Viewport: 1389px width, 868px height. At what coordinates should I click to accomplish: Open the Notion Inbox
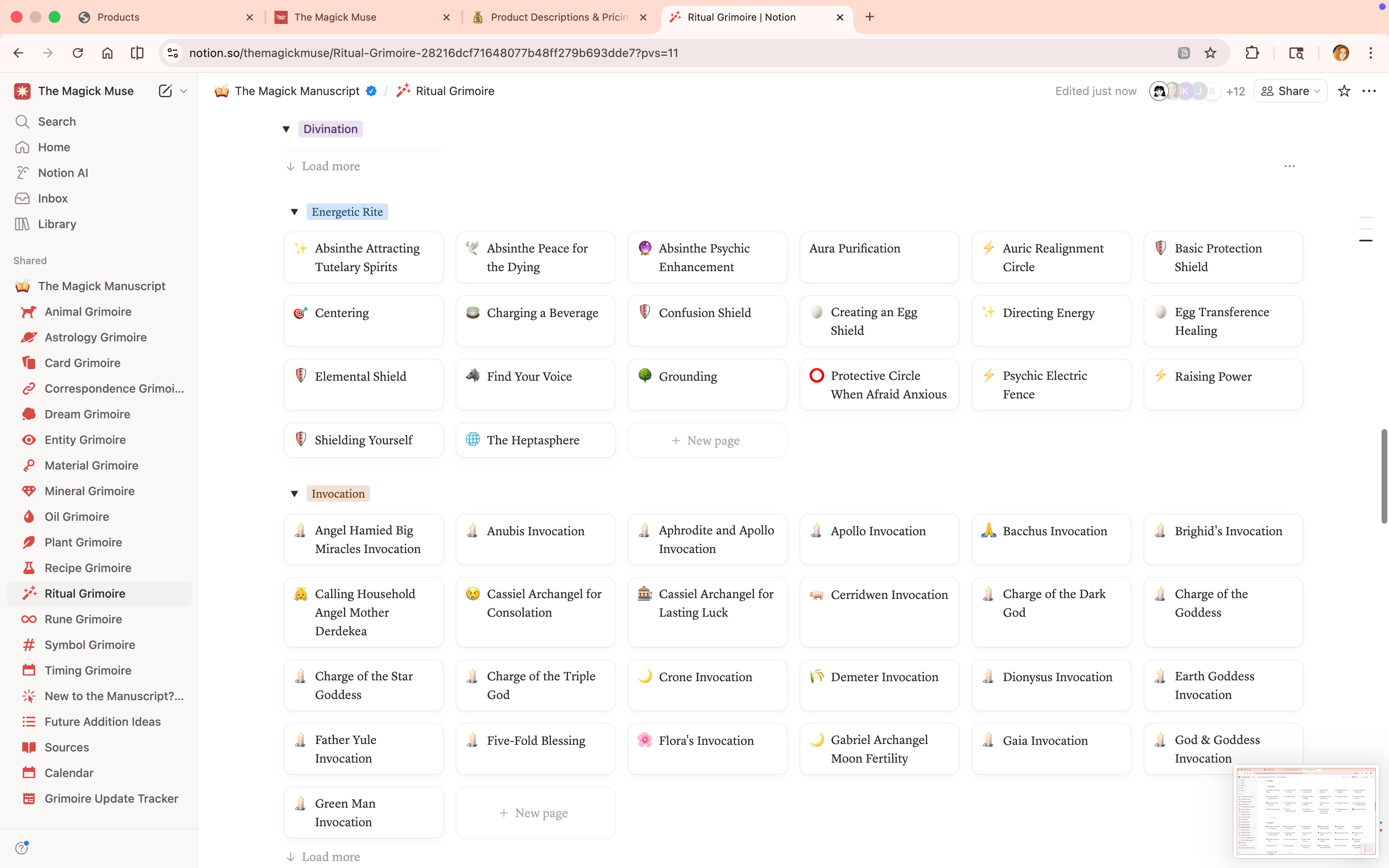(99, 198)
